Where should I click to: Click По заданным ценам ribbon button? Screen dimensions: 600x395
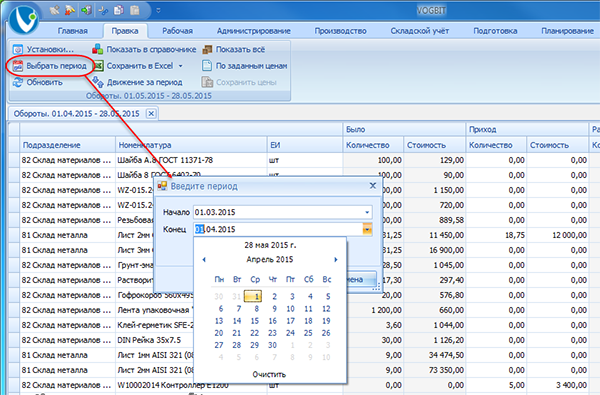(x=245, y=66)
